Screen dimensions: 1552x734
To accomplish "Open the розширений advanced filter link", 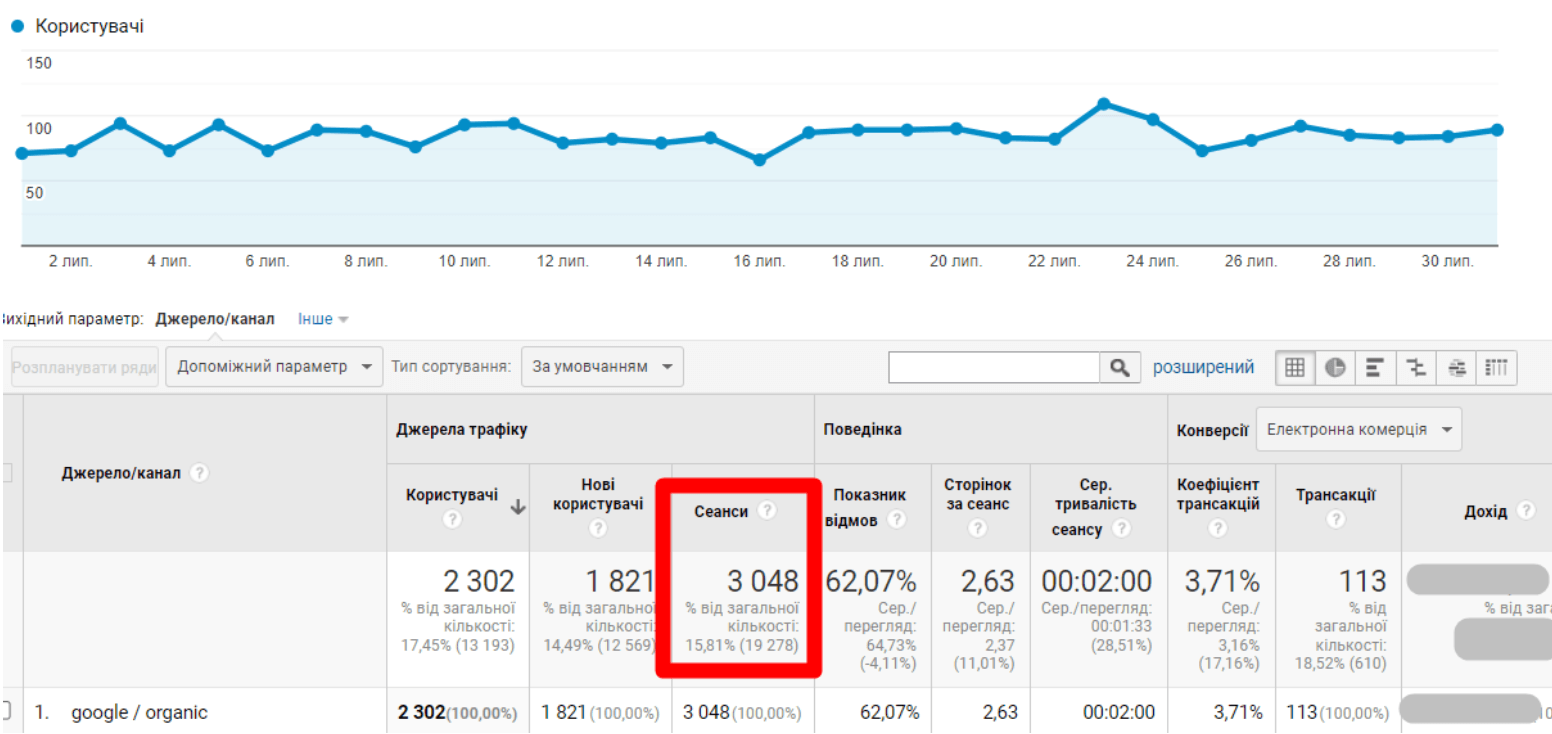I will [1203, 367].
